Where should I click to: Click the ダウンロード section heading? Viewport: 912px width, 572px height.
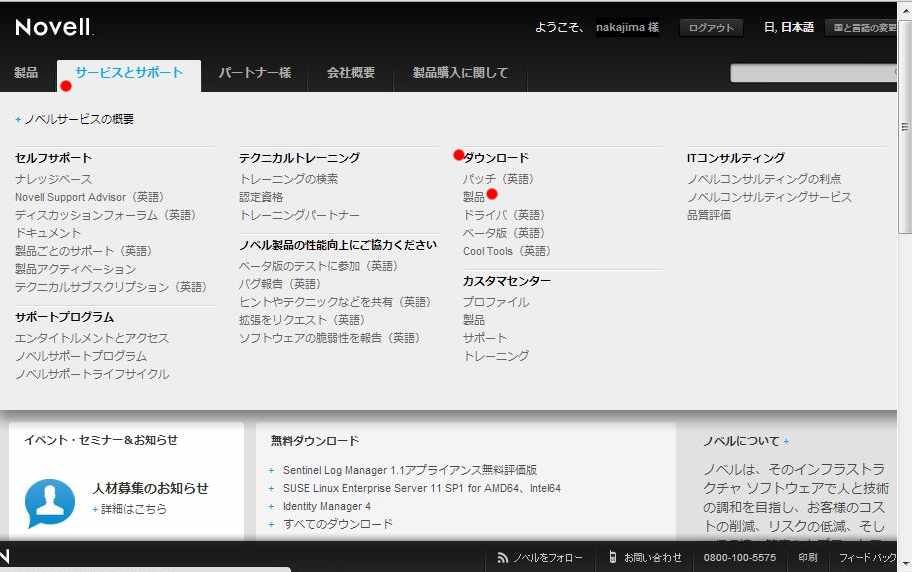(x=496, y=158)
